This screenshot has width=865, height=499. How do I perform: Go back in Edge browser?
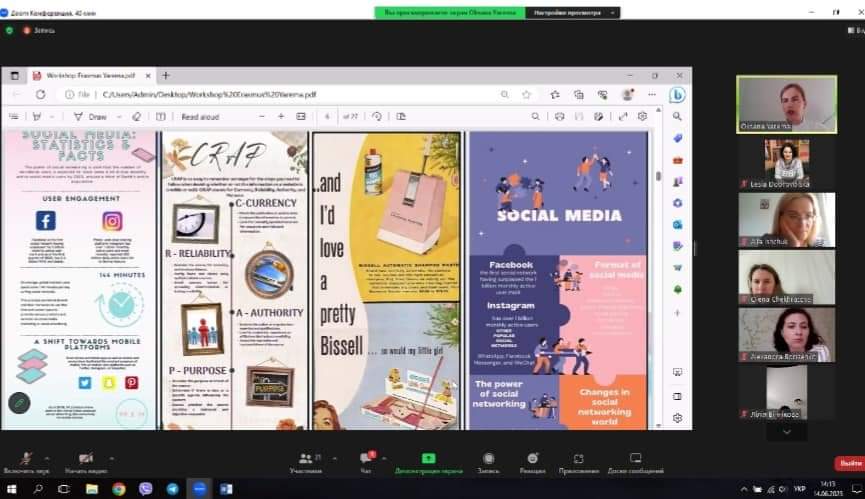pyautogui.click(x=16, y=94)
